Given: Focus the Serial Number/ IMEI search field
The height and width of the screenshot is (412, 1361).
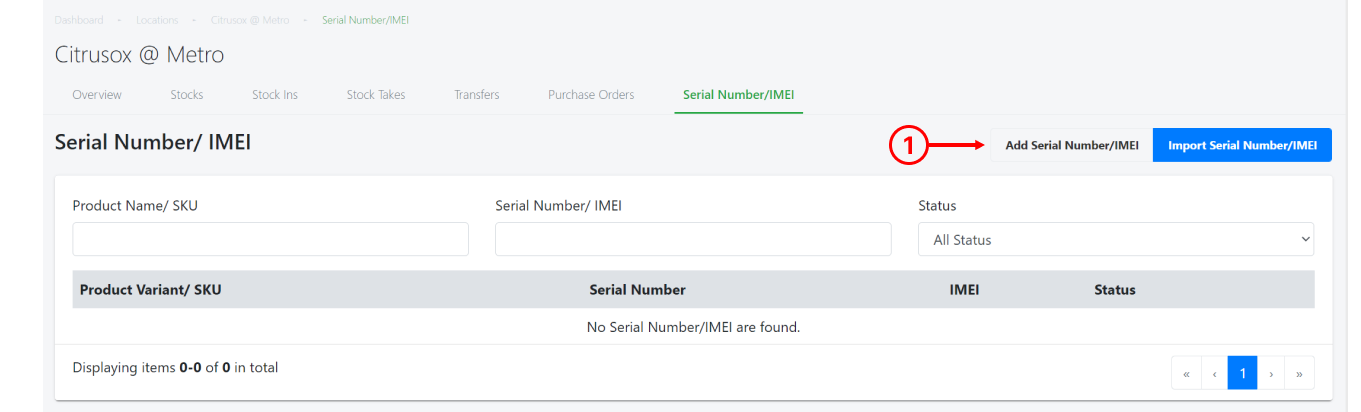Looking at the screenshot, I should click(693, 239).
